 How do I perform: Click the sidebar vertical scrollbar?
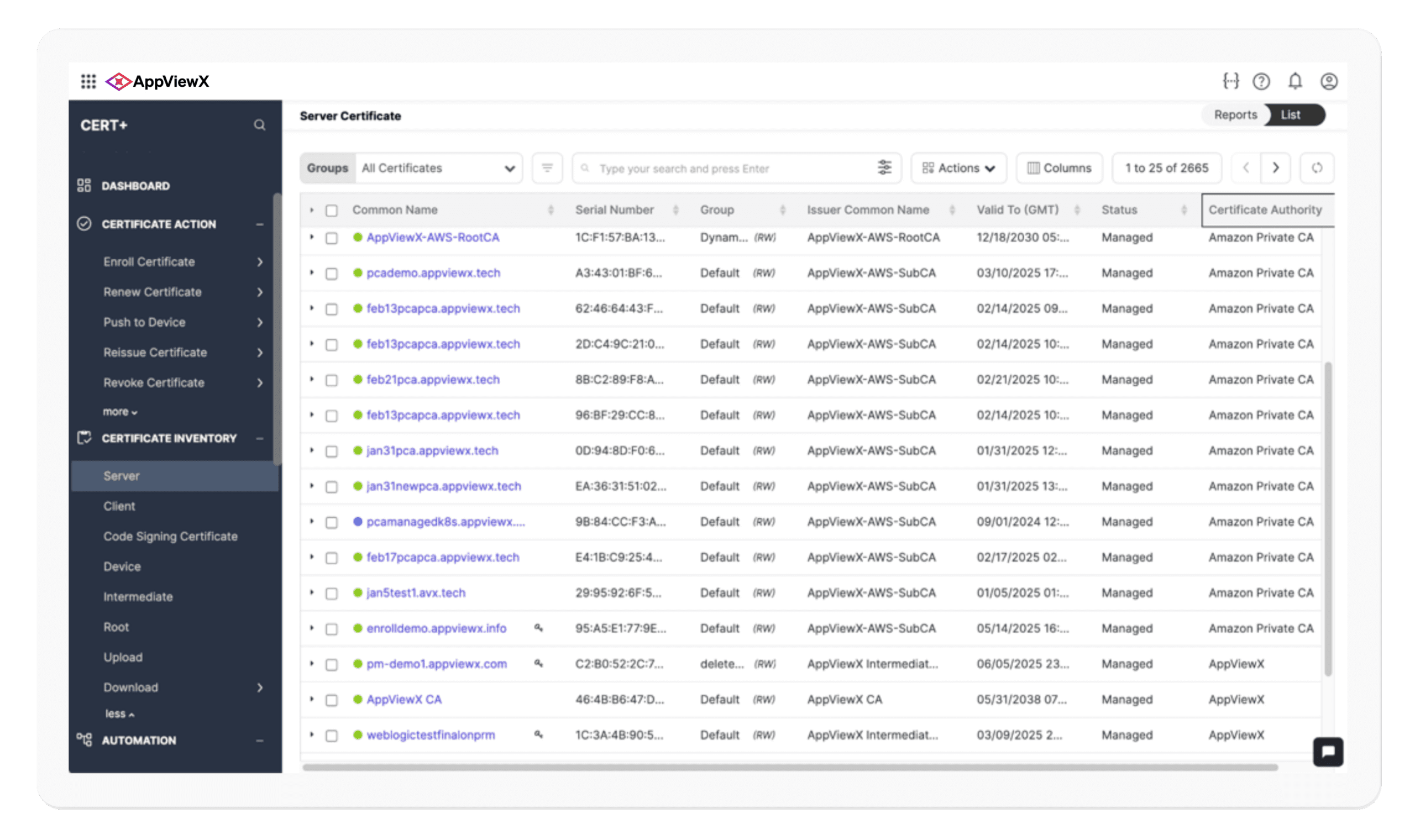(277, 329)
